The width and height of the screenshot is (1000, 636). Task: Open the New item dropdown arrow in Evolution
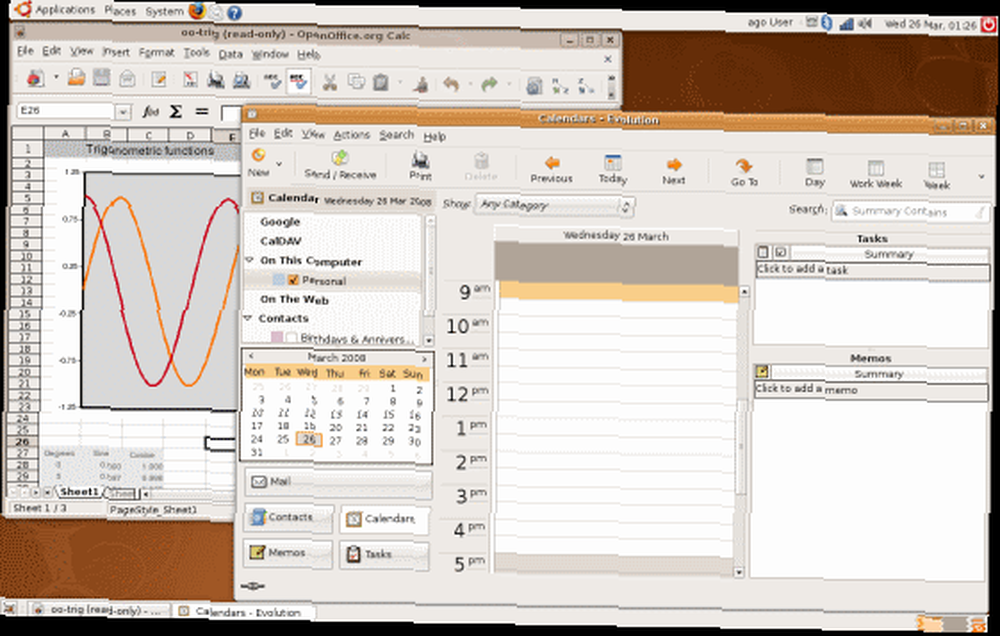point(279,164)
